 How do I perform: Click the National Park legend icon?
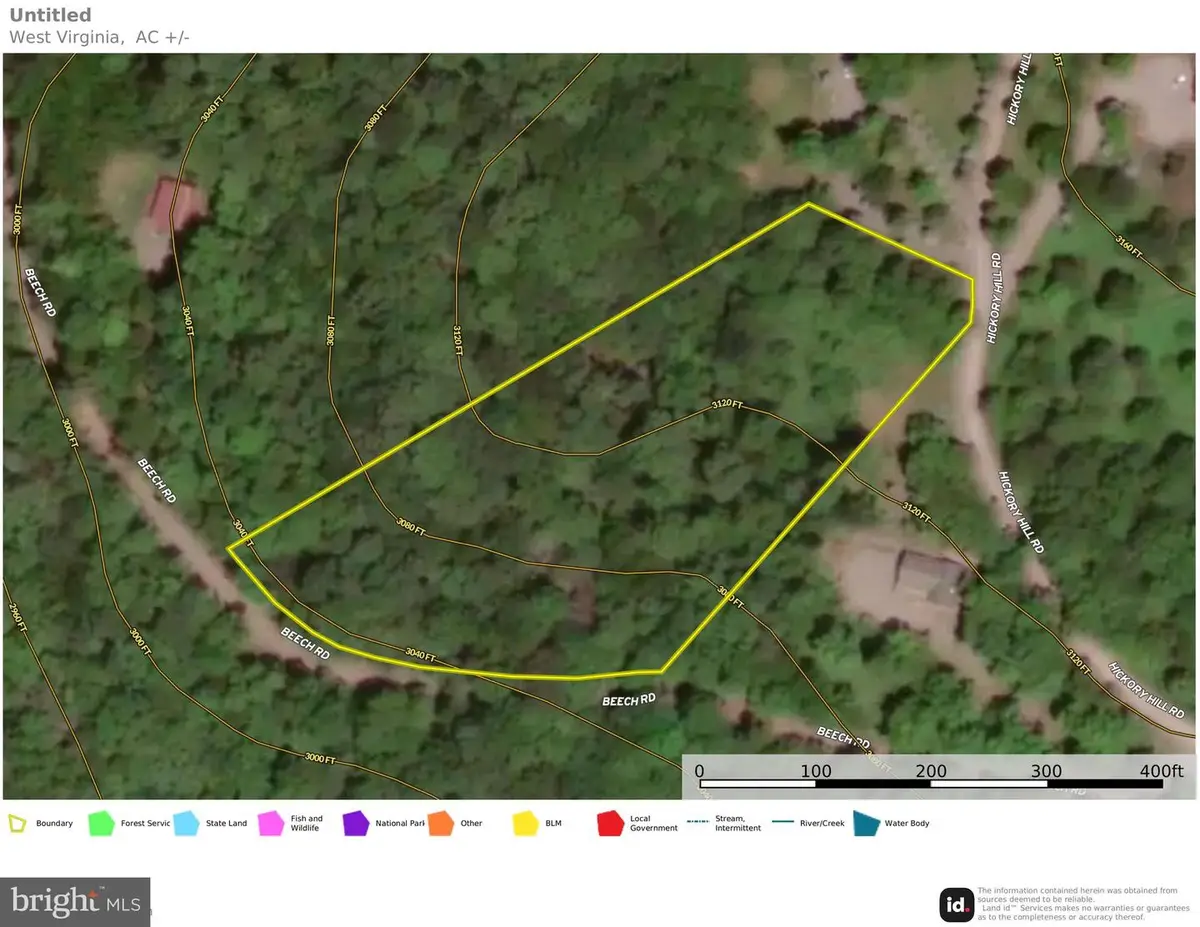pyautogui.click(x=355, y=823)
